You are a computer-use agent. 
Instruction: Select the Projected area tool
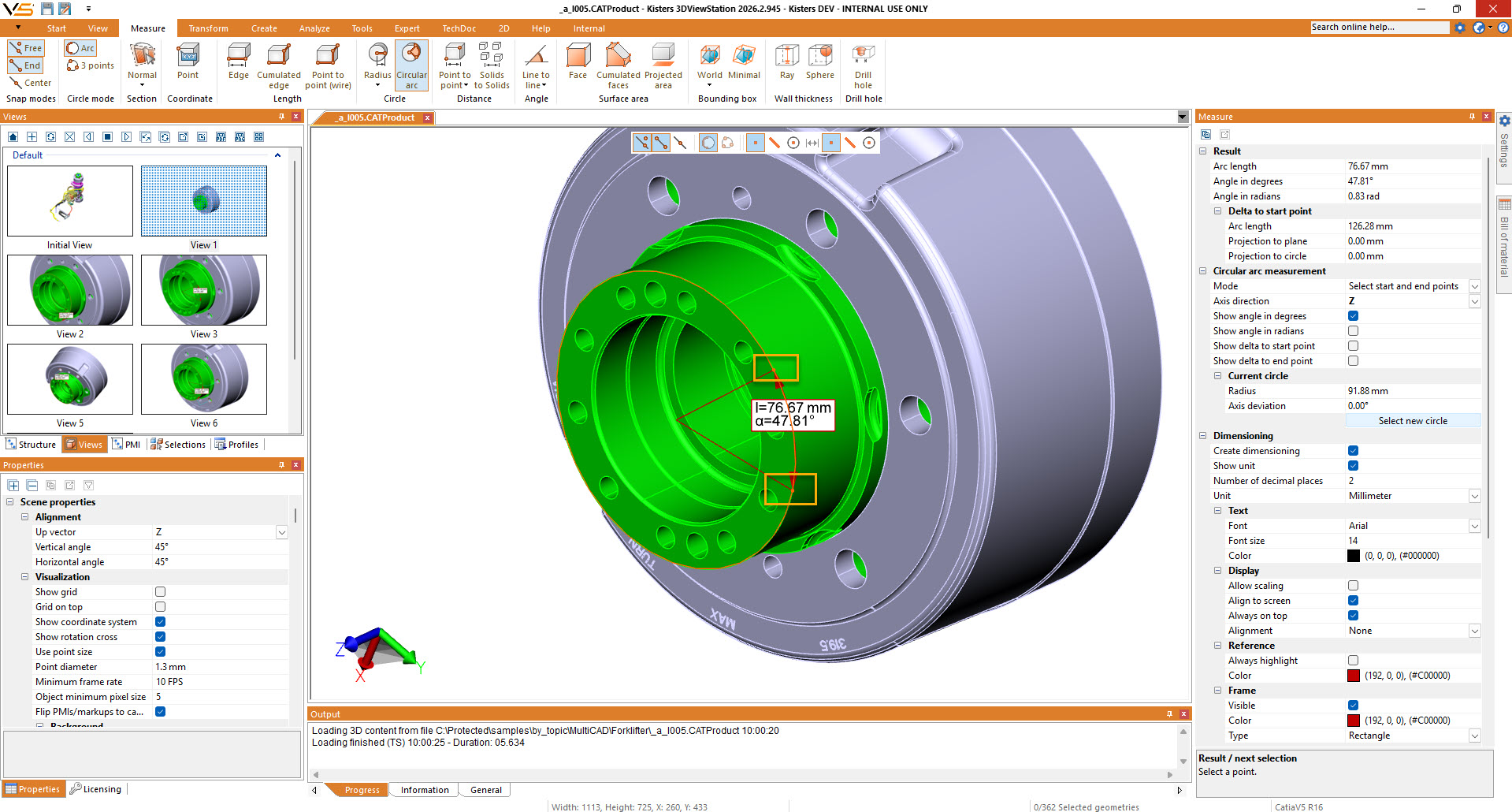click(663, 66)
